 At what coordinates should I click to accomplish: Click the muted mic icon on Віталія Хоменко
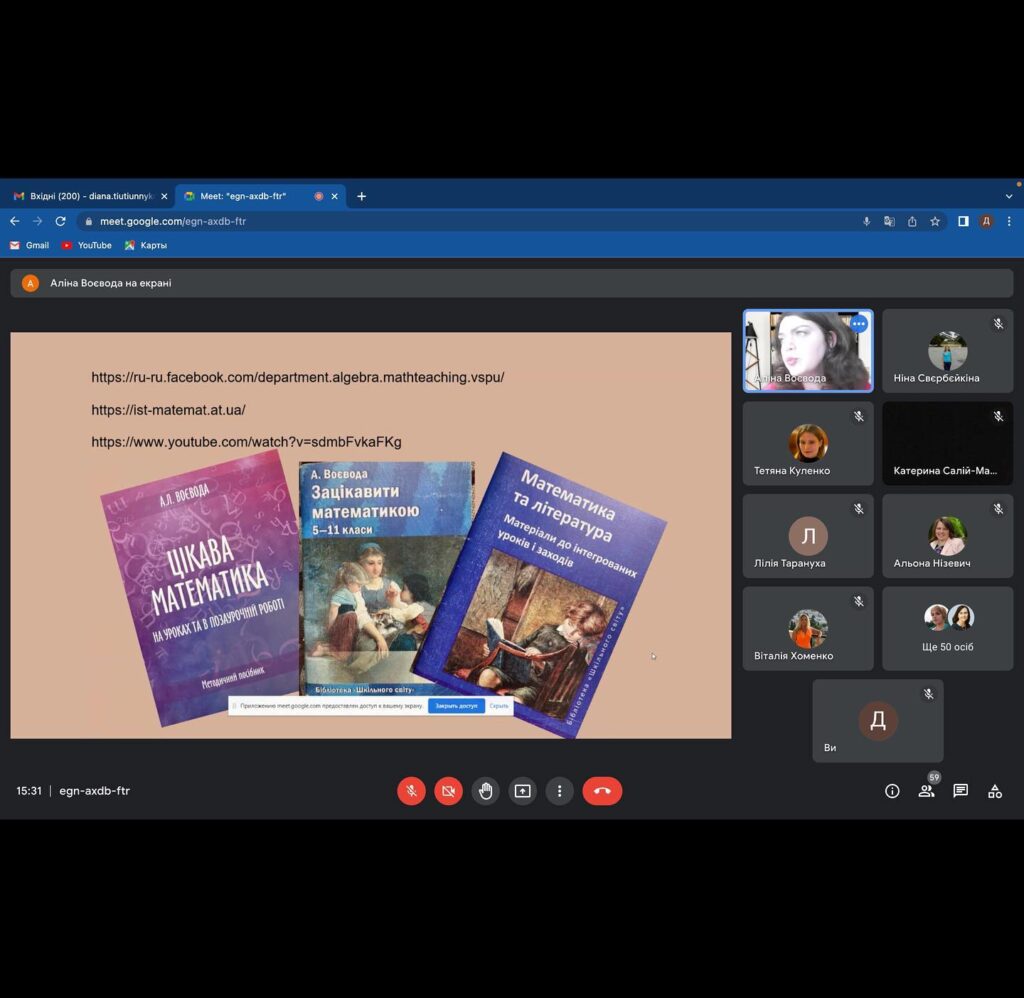click(859, 602)
